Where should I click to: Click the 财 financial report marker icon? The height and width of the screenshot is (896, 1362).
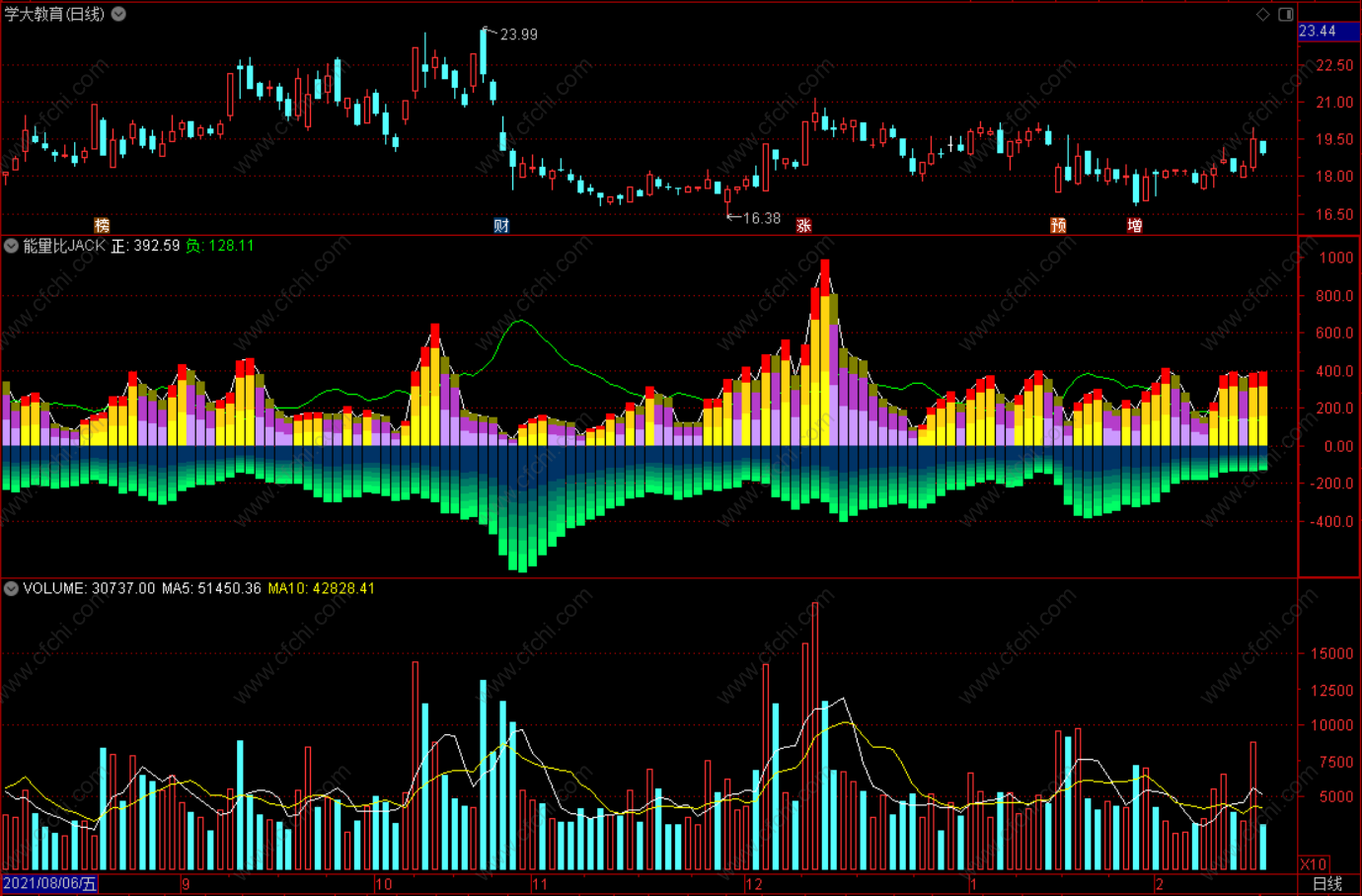(501, 225)
